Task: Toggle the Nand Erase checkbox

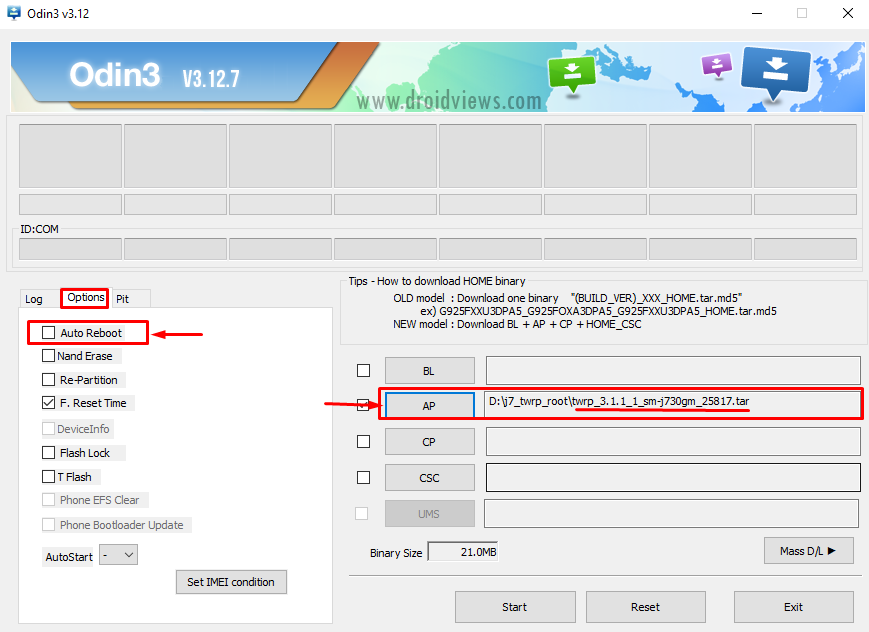Action: (x=49, y=355)
